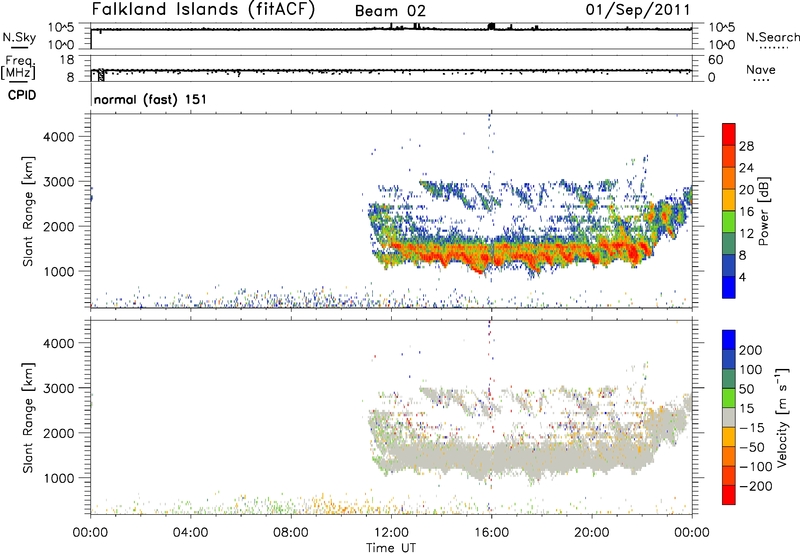Click the blue 100–200 Velocity swatch
The image size is (800, 554).
tap(729, 359)
